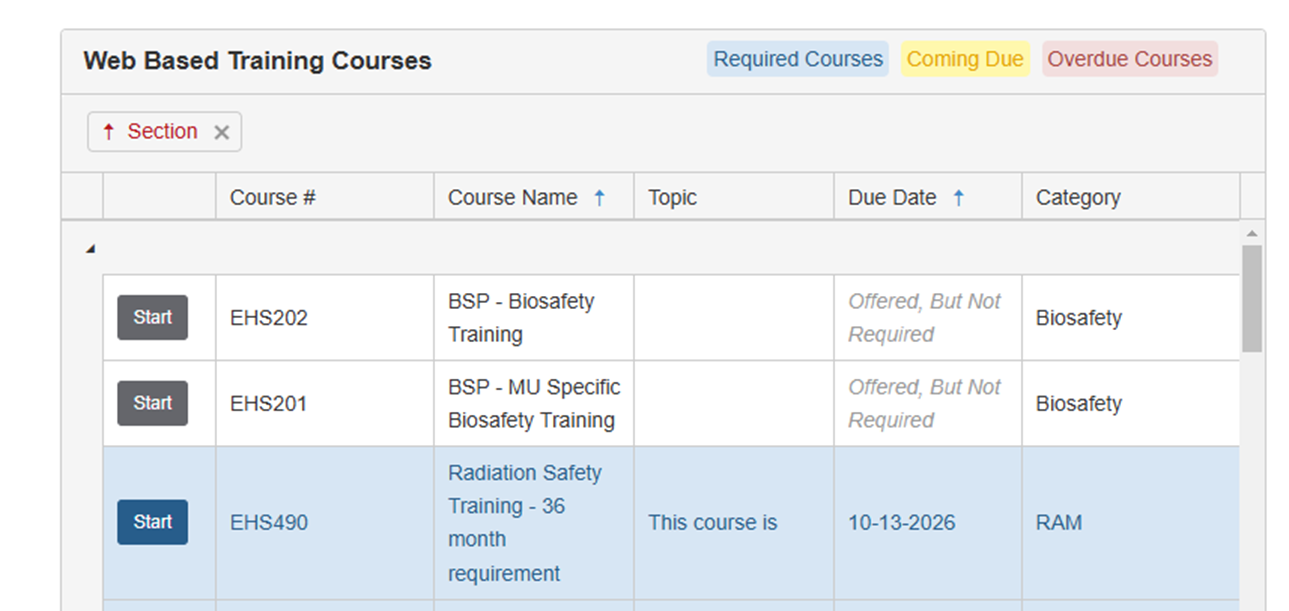Sort by the Category column header
This screenshot has width=1289, height=611.
(x=1078, y=198)
